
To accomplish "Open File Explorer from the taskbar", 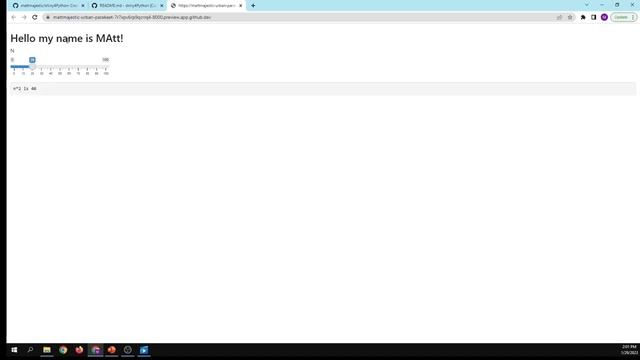I will point(47,350).
